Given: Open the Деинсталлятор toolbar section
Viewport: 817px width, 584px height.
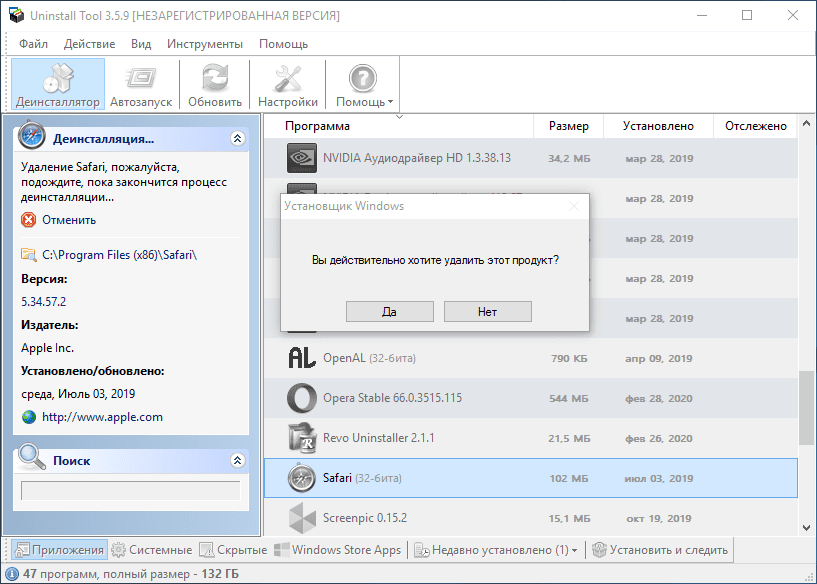Looking at the screenshot, I should click(58, 84).
